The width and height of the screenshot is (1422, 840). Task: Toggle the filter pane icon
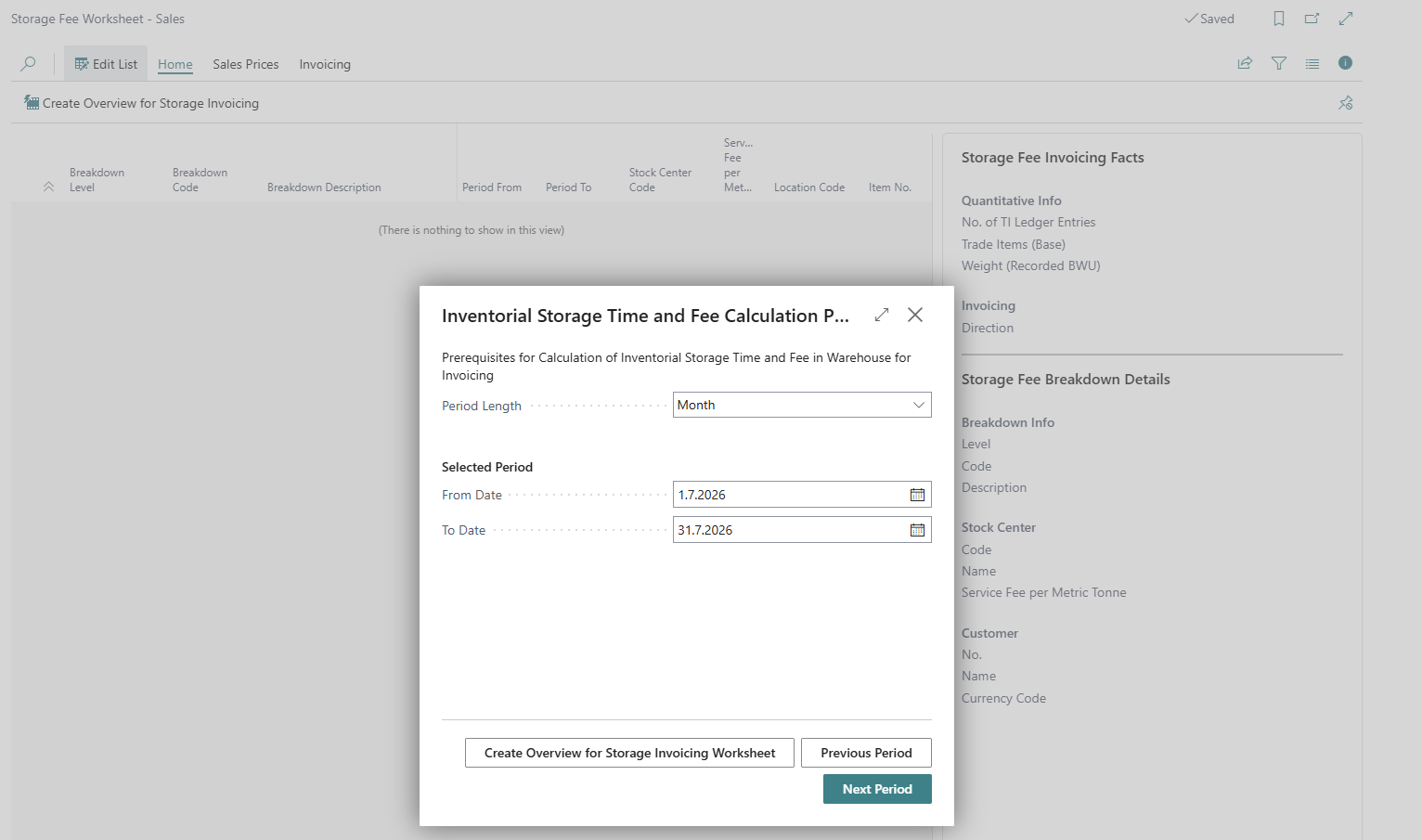[1279, 63]
